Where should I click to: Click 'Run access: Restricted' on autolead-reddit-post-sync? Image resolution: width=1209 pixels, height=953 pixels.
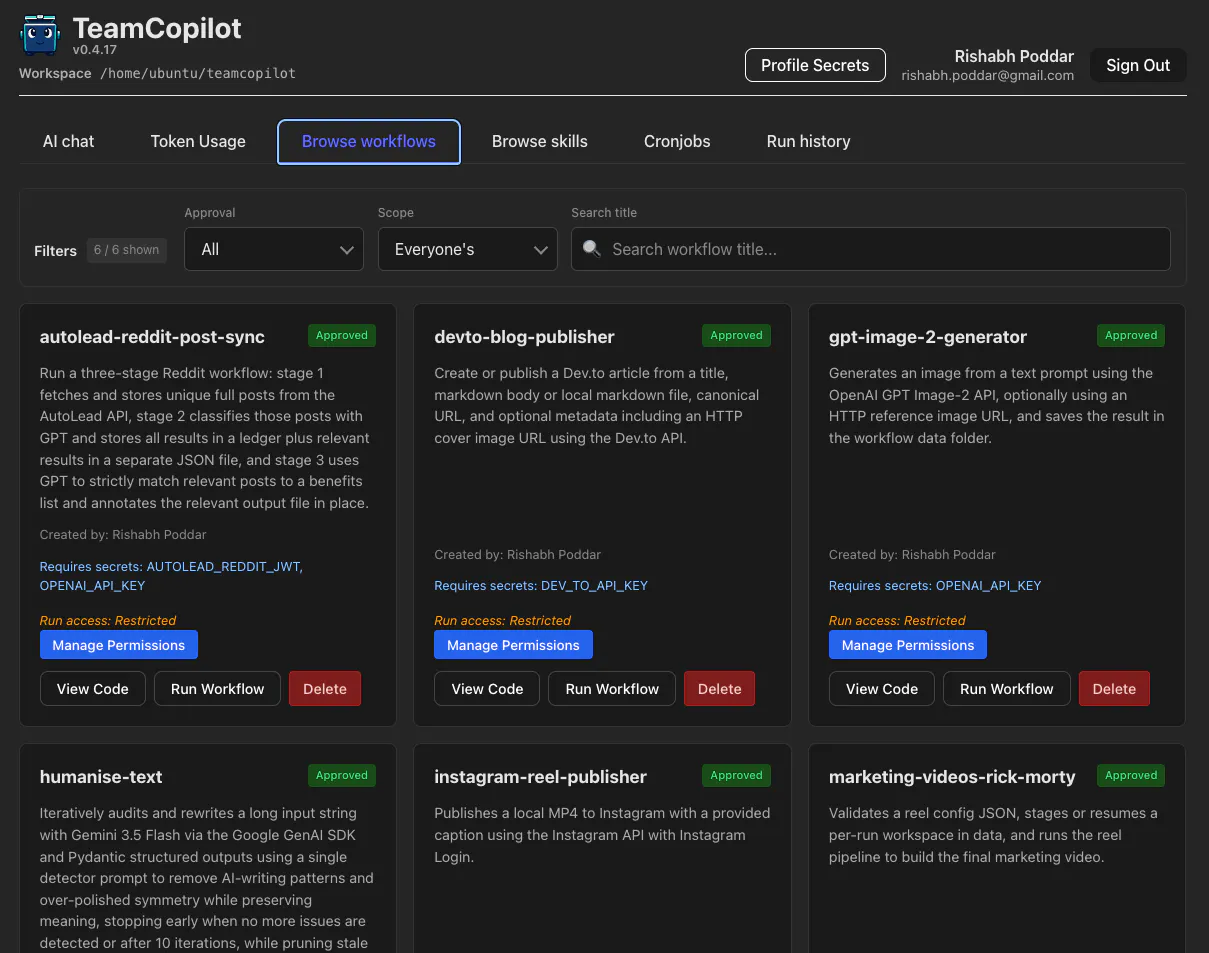point(108,620)
